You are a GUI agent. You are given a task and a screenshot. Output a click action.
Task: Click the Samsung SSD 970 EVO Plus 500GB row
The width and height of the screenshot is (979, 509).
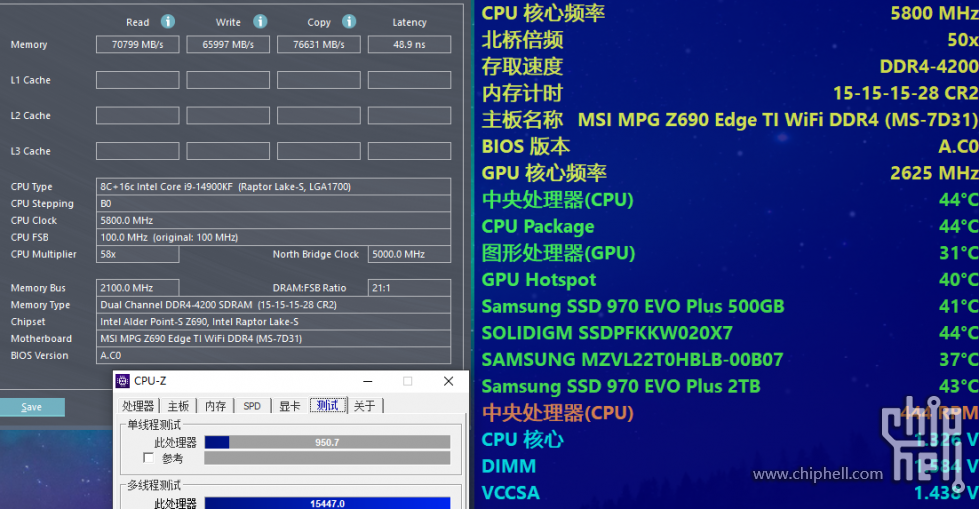[x=729, y=307]
